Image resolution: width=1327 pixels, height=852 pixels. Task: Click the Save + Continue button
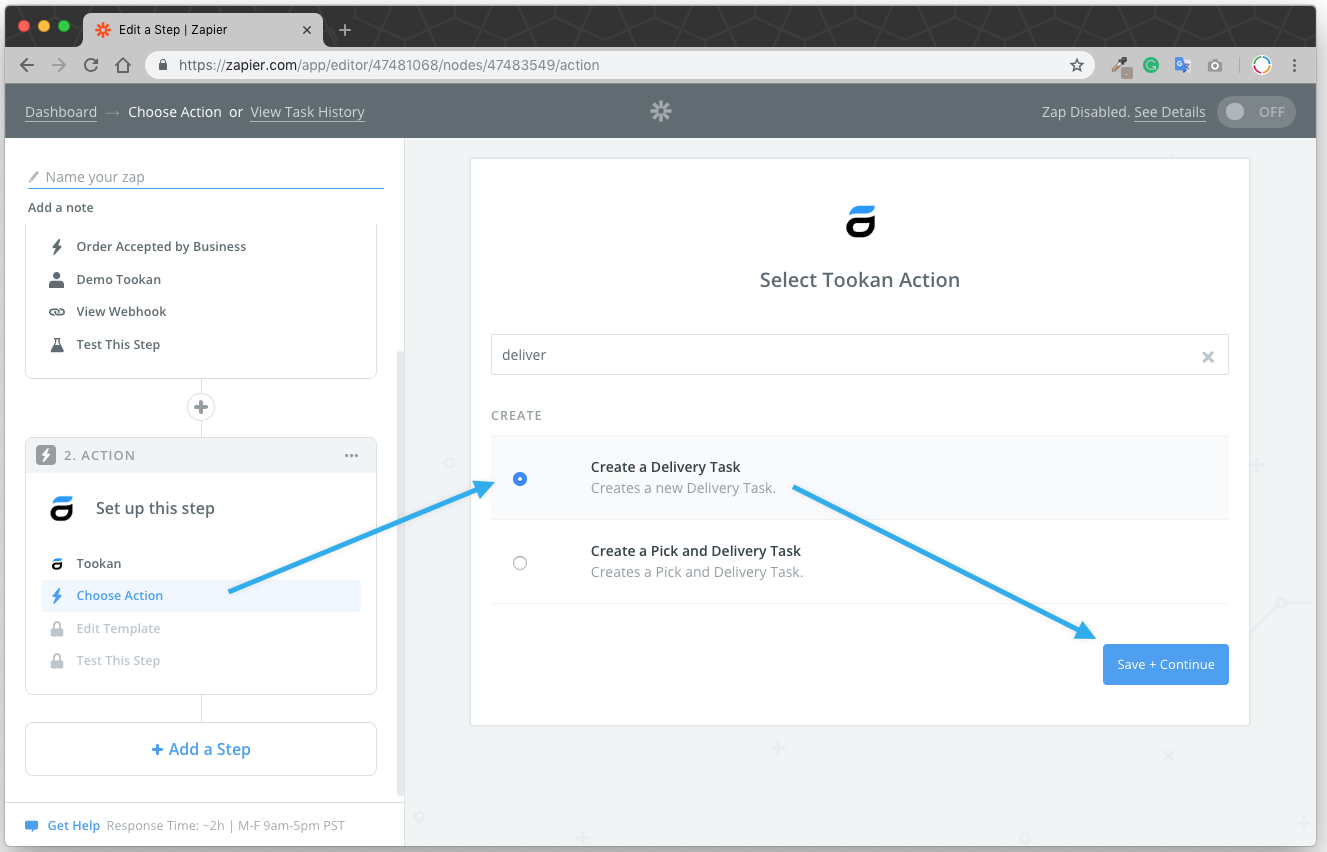[1166, 665]
